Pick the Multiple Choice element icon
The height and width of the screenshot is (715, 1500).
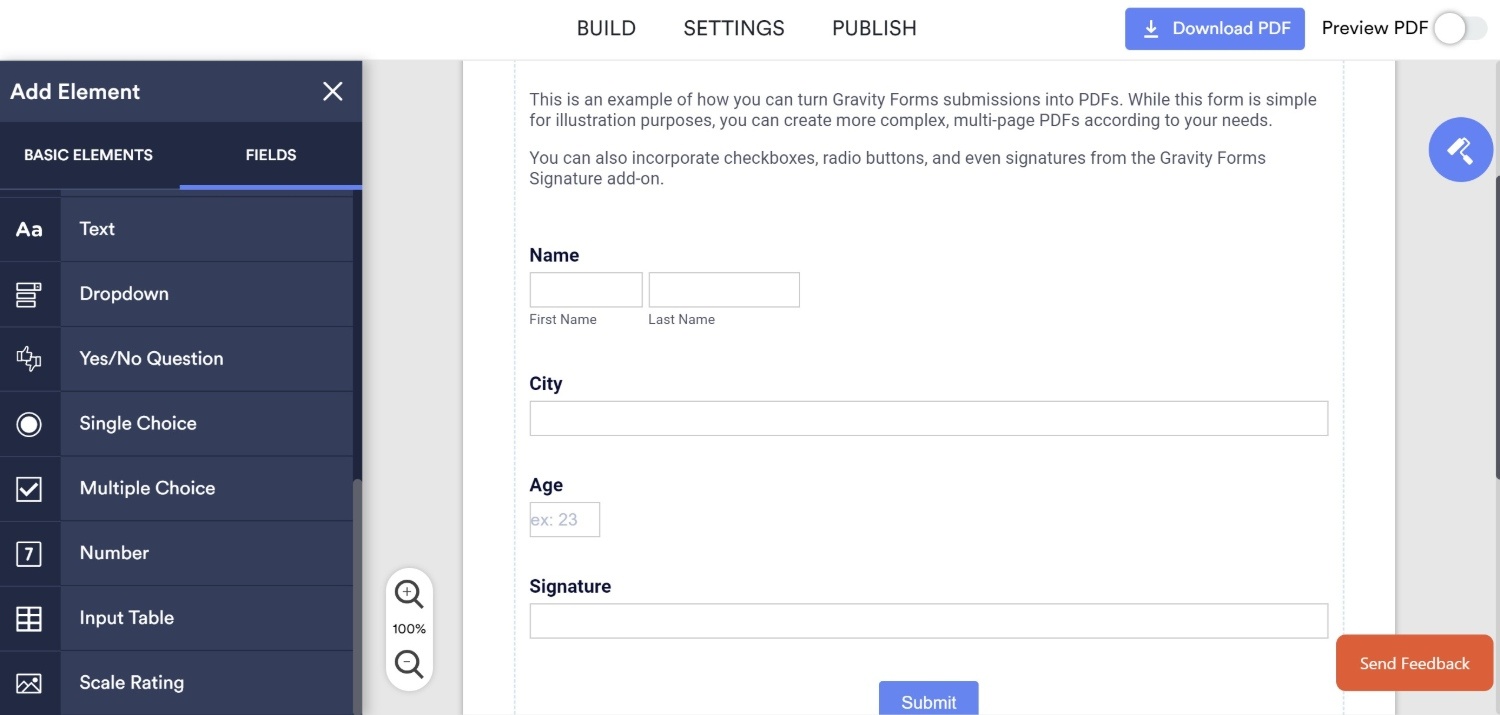tap(29, 488)
